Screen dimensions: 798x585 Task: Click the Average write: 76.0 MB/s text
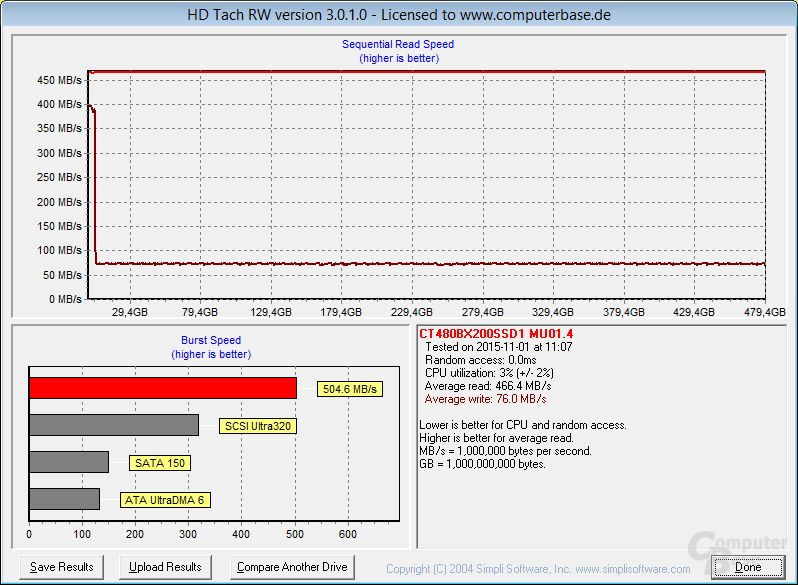pyautogui.click(x=485, y=399)
